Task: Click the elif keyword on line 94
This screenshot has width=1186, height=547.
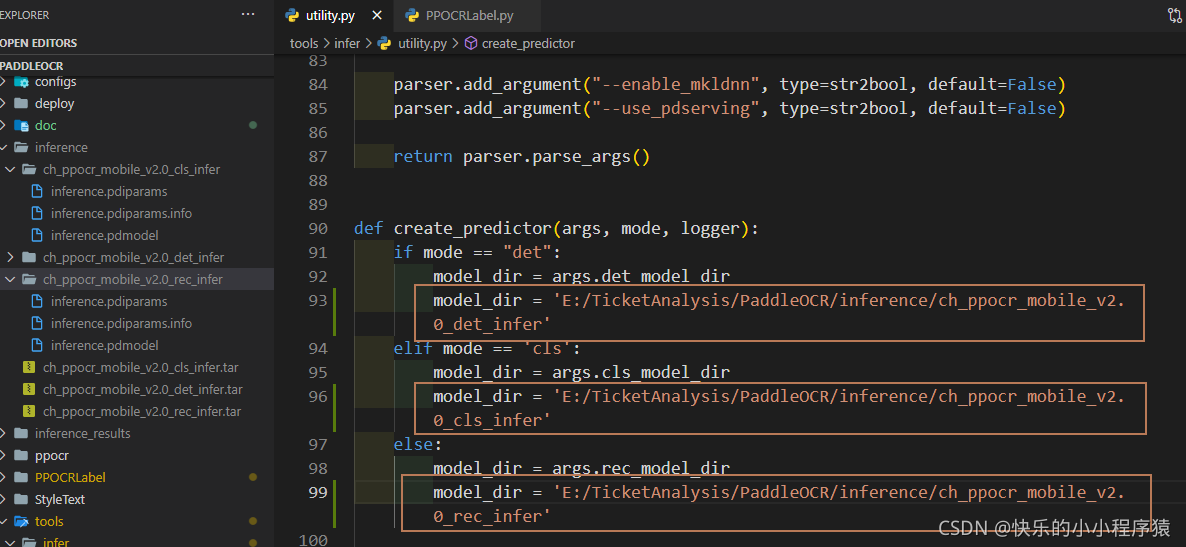Action: [x=413, y=349]
